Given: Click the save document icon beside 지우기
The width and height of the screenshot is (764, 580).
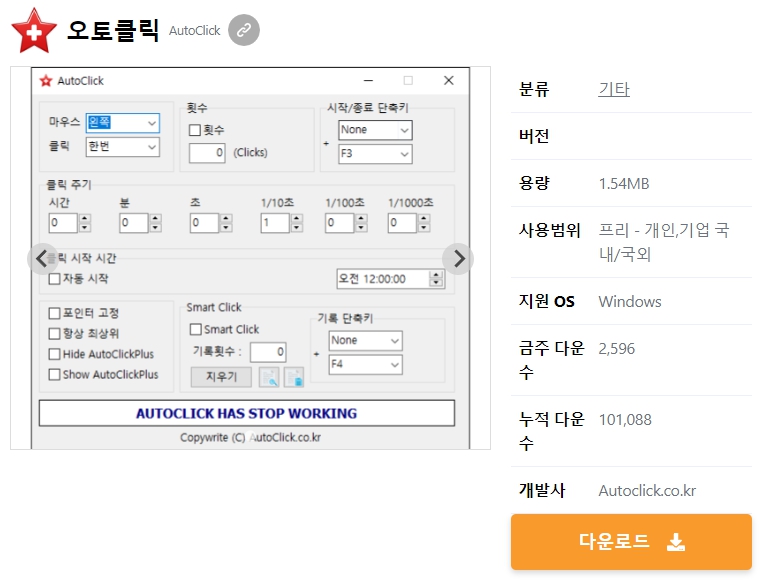Looking at the screenshot, I should pyautogui.click(x=294, y=377).
